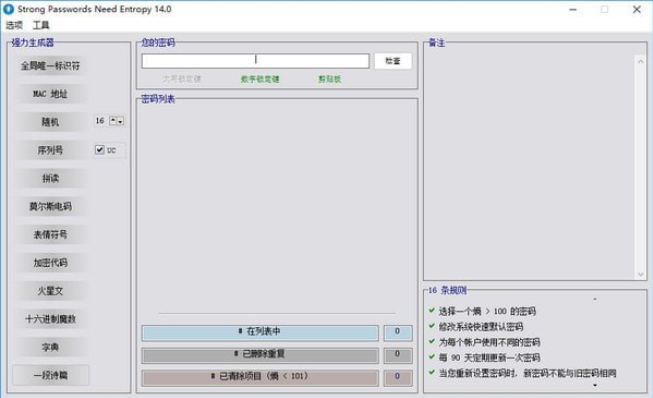
Task: Decrease the random length stepper value
Action: pyautogui.click(x=120, y=121)
